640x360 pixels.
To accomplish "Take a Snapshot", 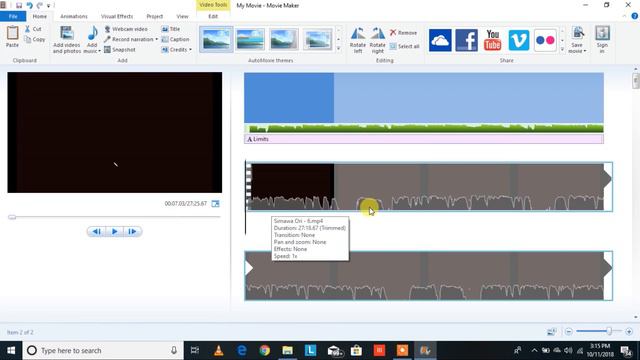I will [120, 49].
